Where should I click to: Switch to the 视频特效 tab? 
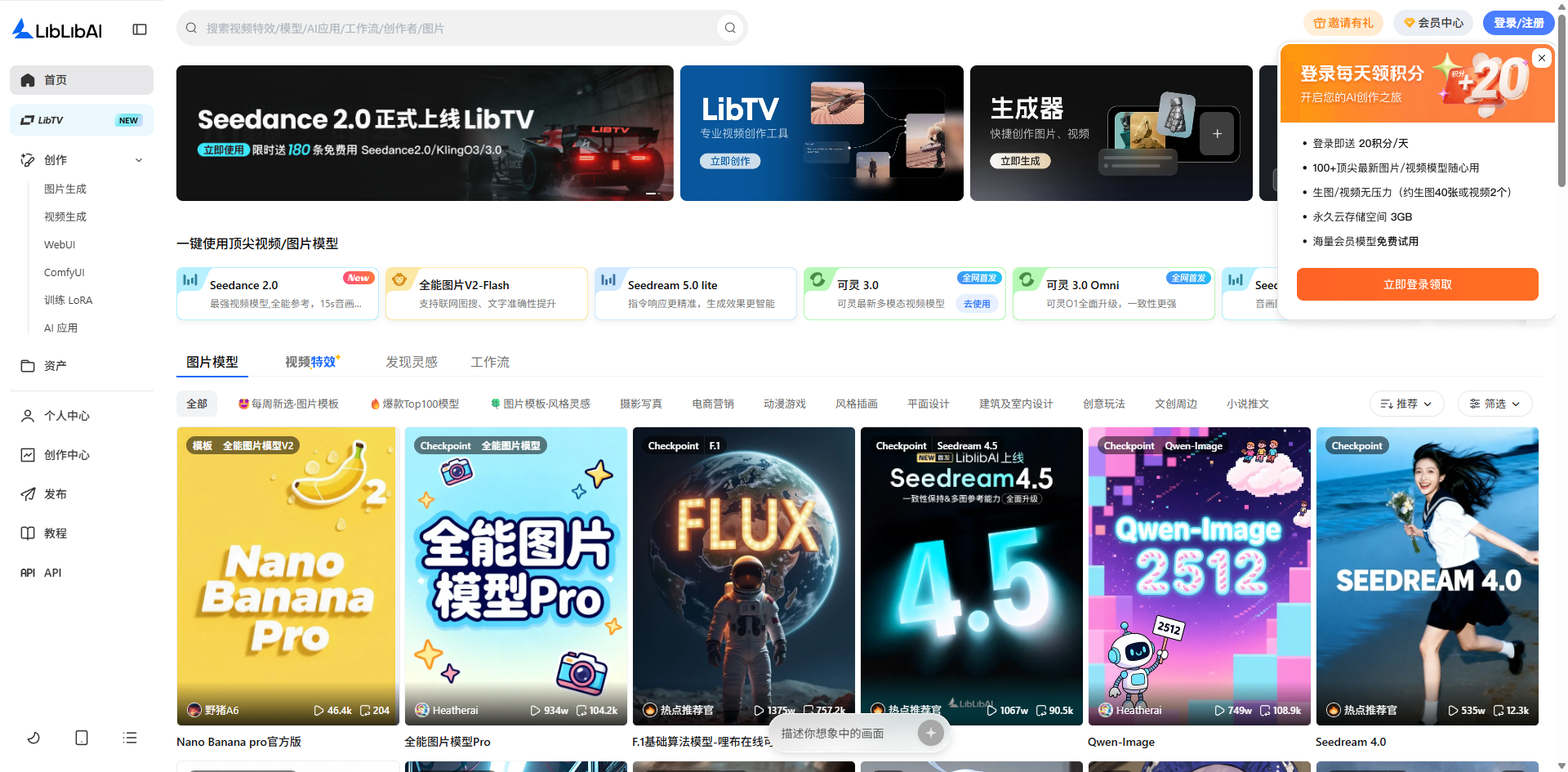click(310, 362)
